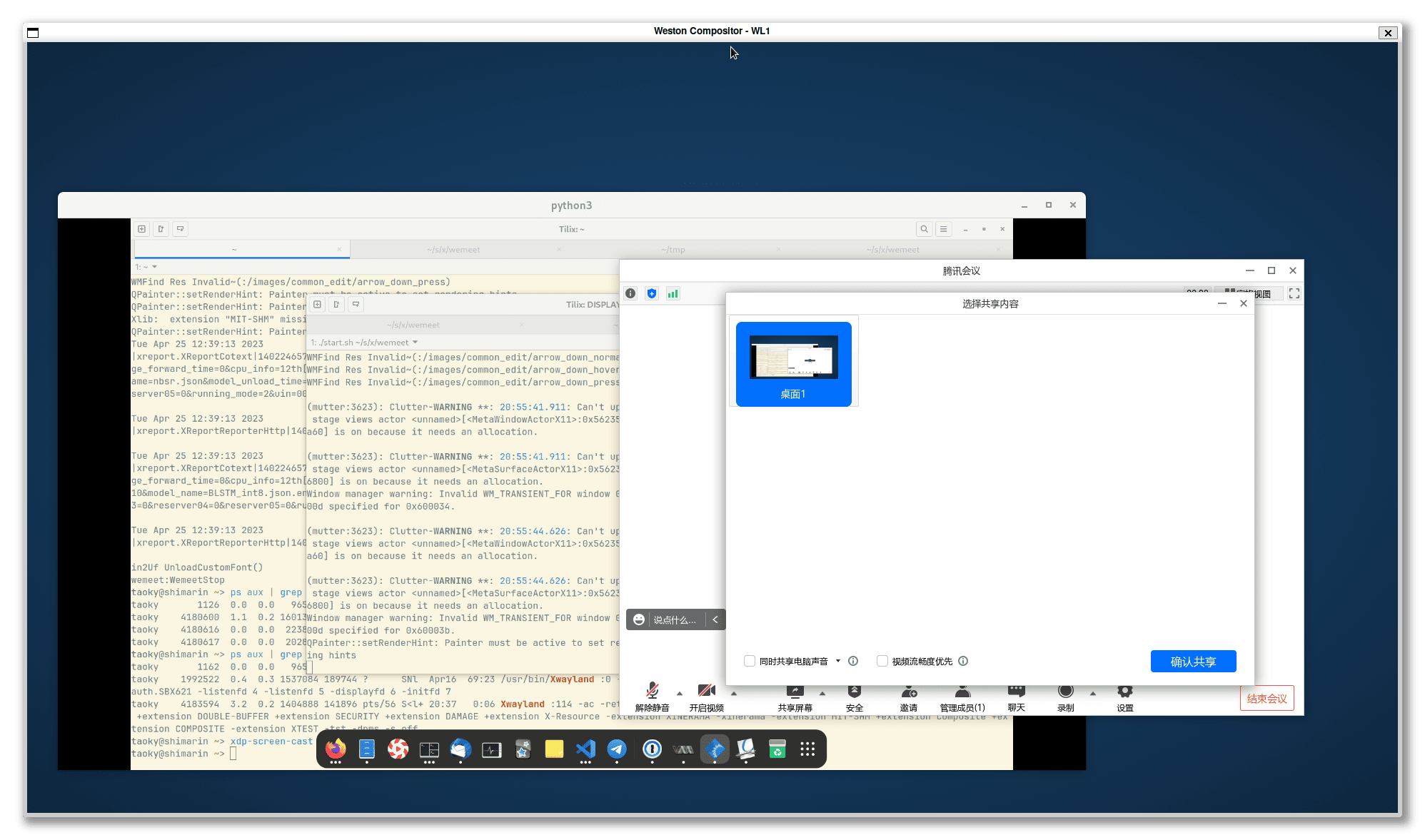Open the Chat icon in meeting toolbar
1425x840 pixels.
tap(1016, 691)
